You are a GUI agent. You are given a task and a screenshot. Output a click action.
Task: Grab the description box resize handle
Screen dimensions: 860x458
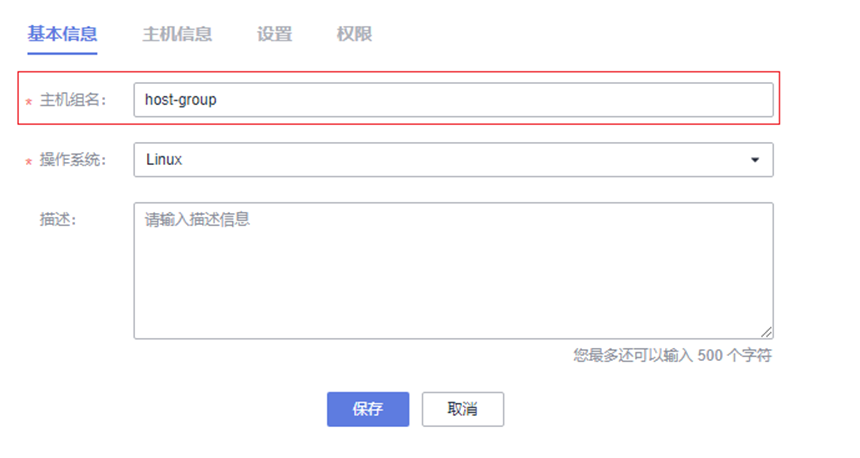(x=766, y=332)
